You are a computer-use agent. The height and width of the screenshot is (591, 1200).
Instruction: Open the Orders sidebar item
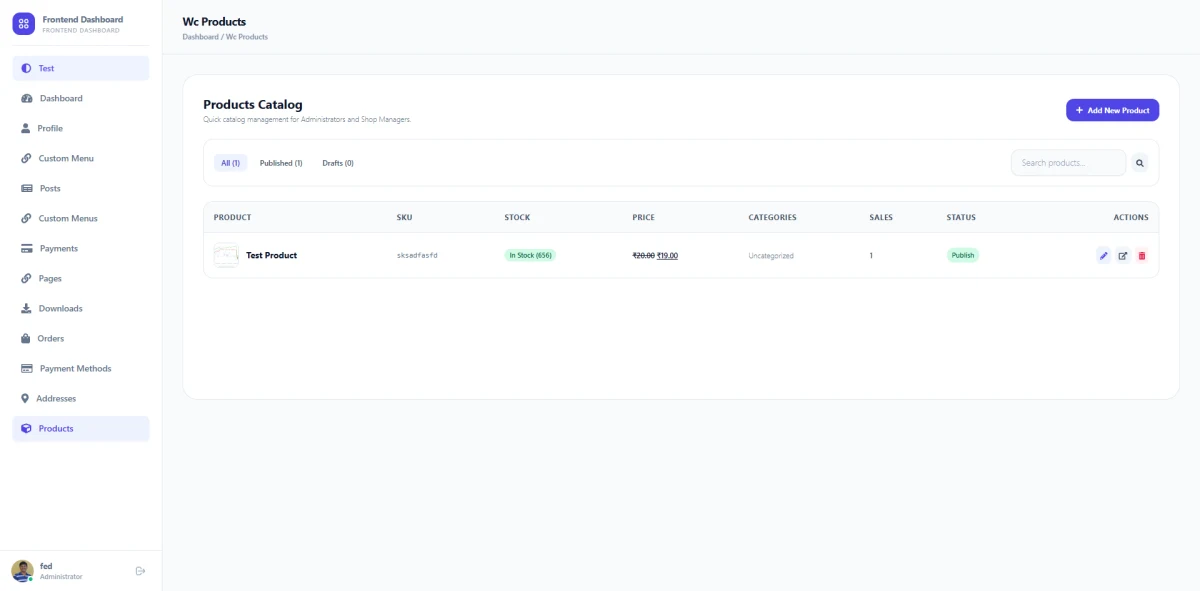pyautogui.click(x=80, y=338)
